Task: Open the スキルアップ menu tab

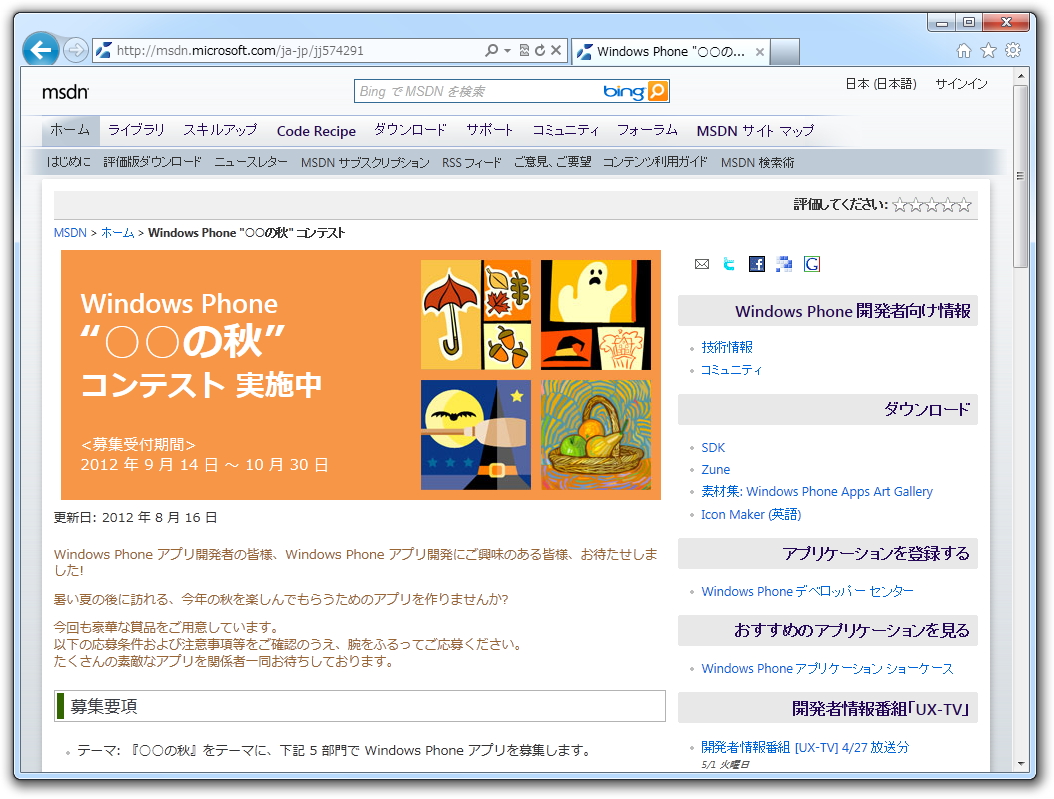Action: (220, 130)
